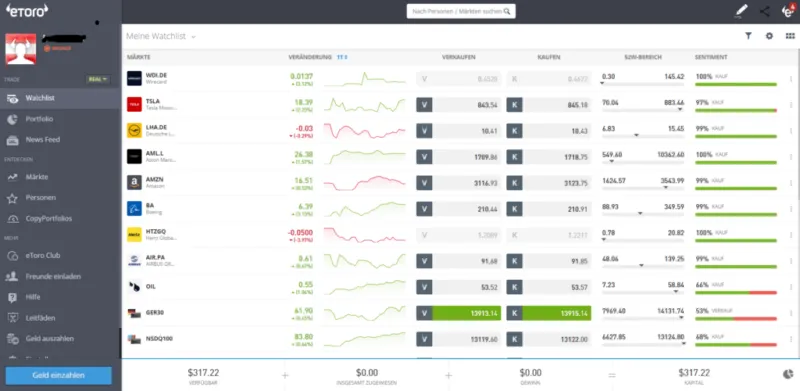The image size is (800, 391).
Task: Click the TSLA buy K button
Action: coord(514,105)
